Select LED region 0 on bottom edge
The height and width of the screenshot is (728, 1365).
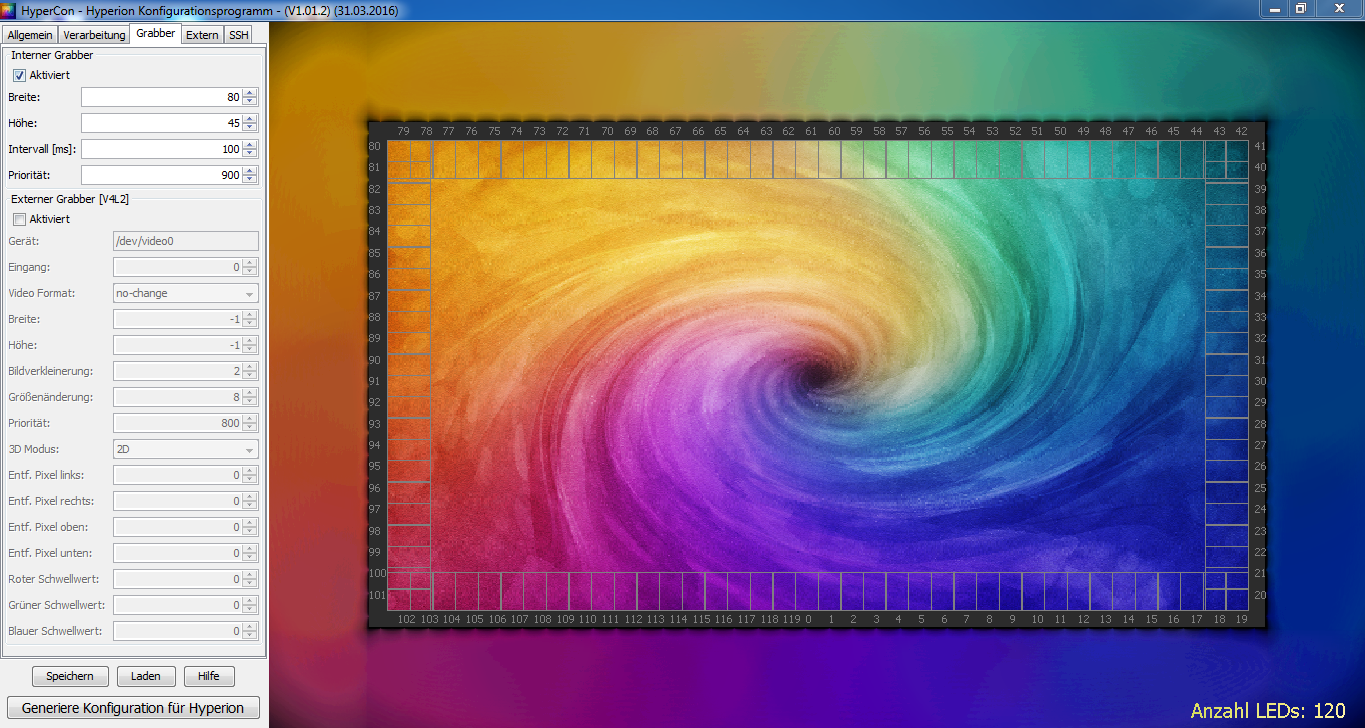click(x=807, y=591)
